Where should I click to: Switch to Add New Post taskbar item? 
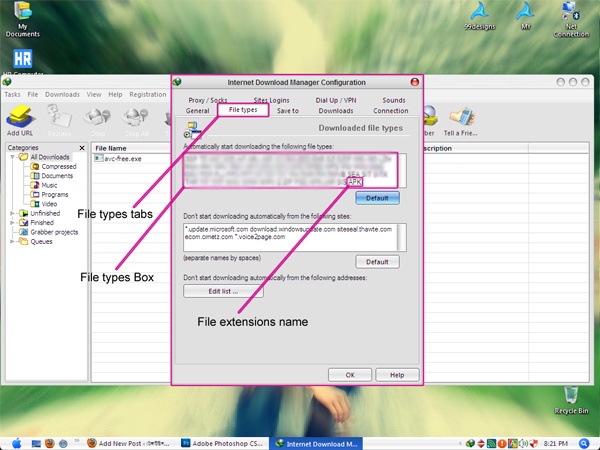(x=129, y=443)
